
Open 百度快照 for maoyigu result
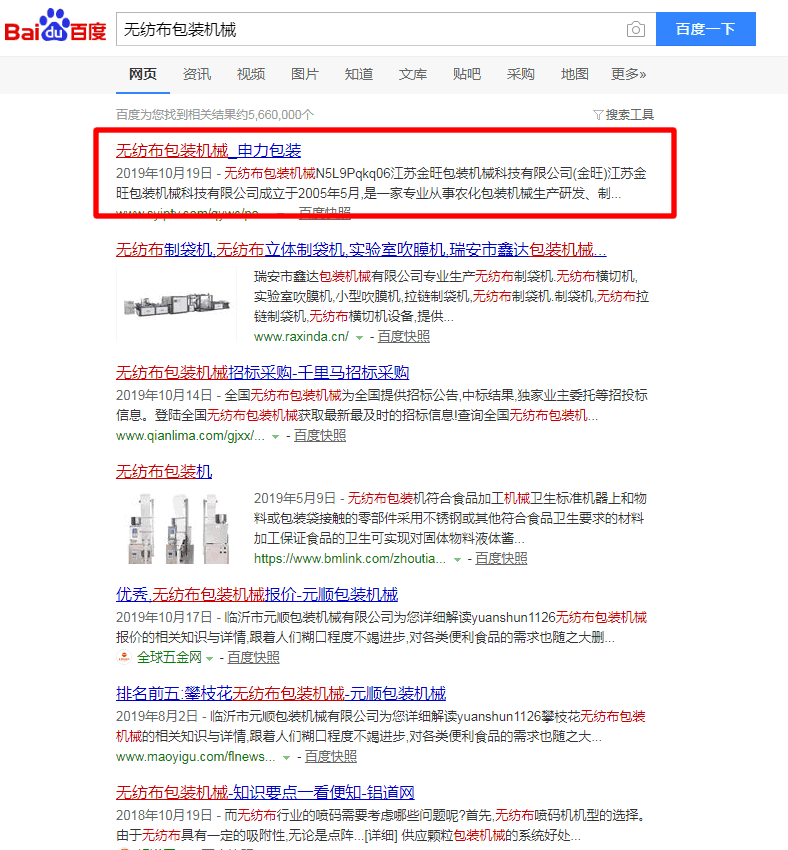[331, 757]
